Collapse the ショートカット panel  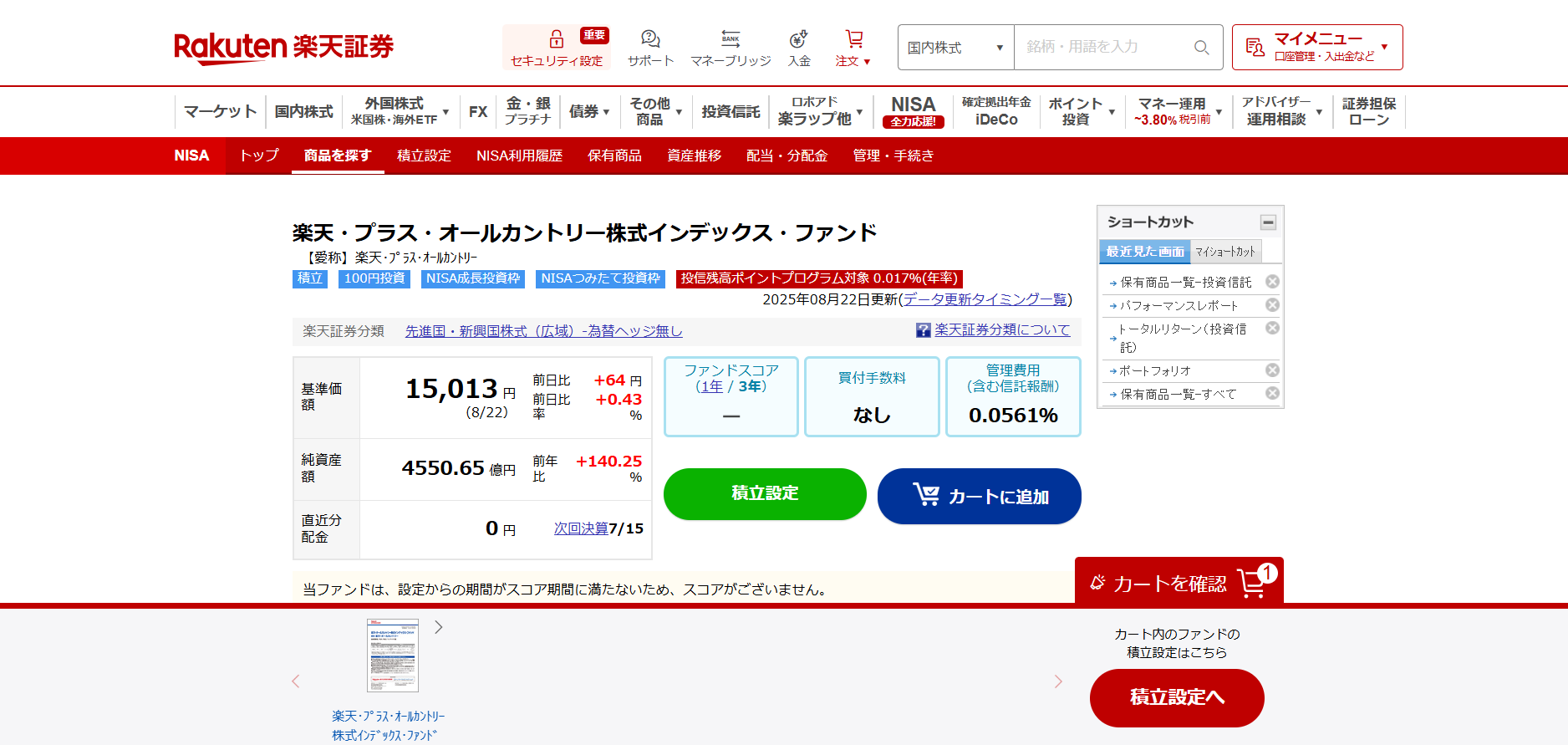click(x=1268, y=222)
